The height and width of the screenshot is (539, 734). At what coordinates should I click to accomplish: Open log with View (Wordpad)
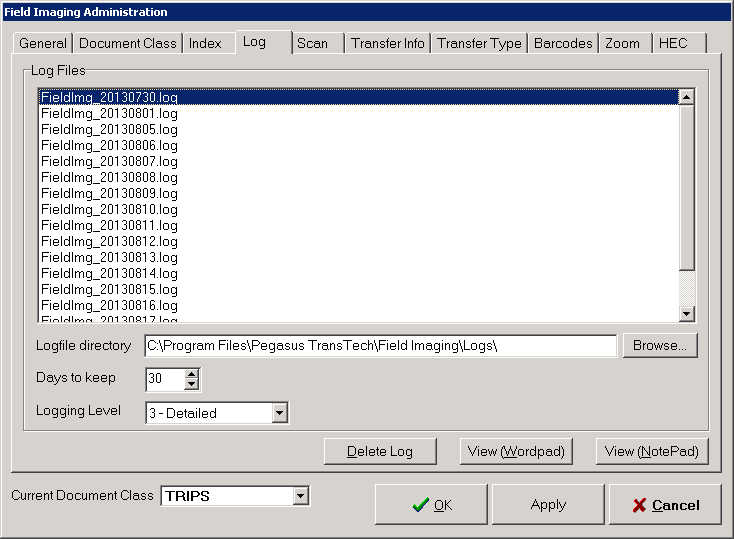click(517, 451)
